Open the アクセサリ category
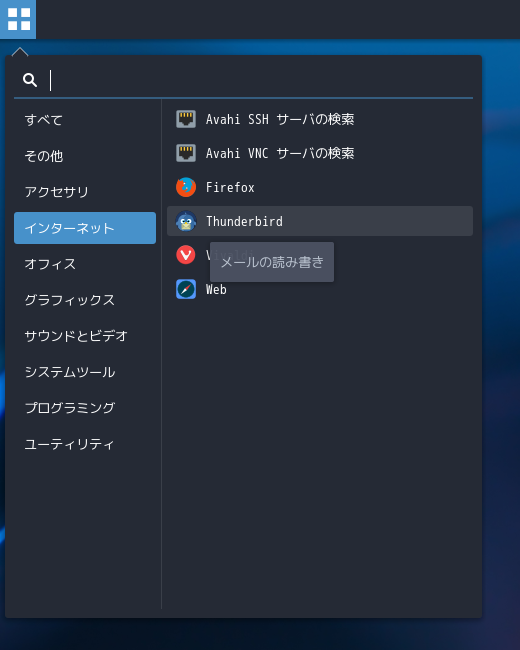 pos(85,192)
